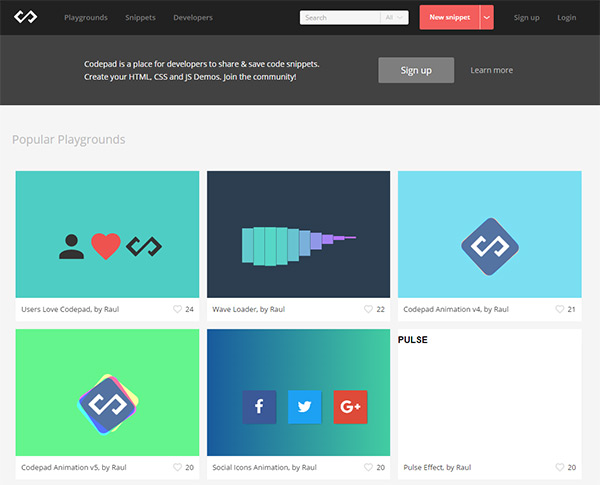Click the Google Plus icon
This screenshot has height=485, width=600.
click(350, 407)
